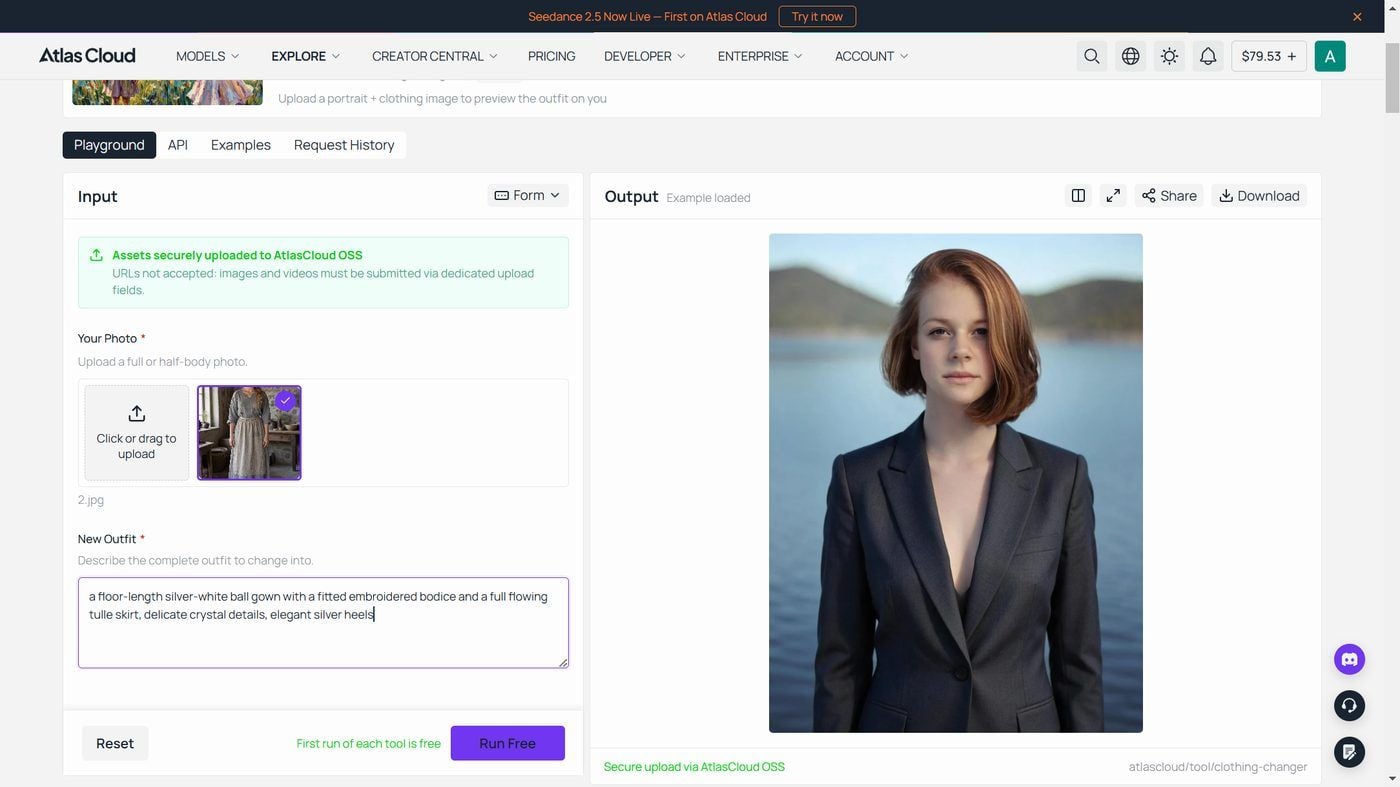Click the Reset button
Image resolution: width=1400 pixels, height=787 pixels.
[115, 743]
